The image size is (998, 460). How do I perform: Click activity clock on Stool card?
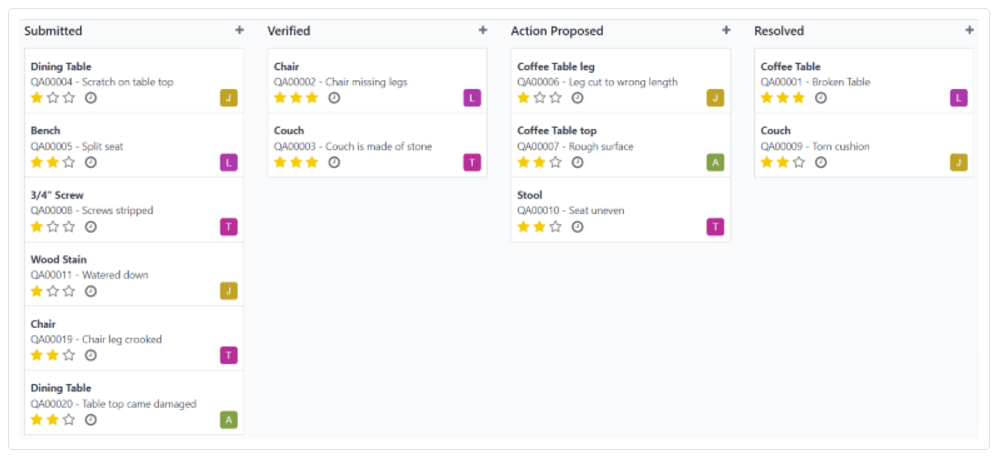577,227
